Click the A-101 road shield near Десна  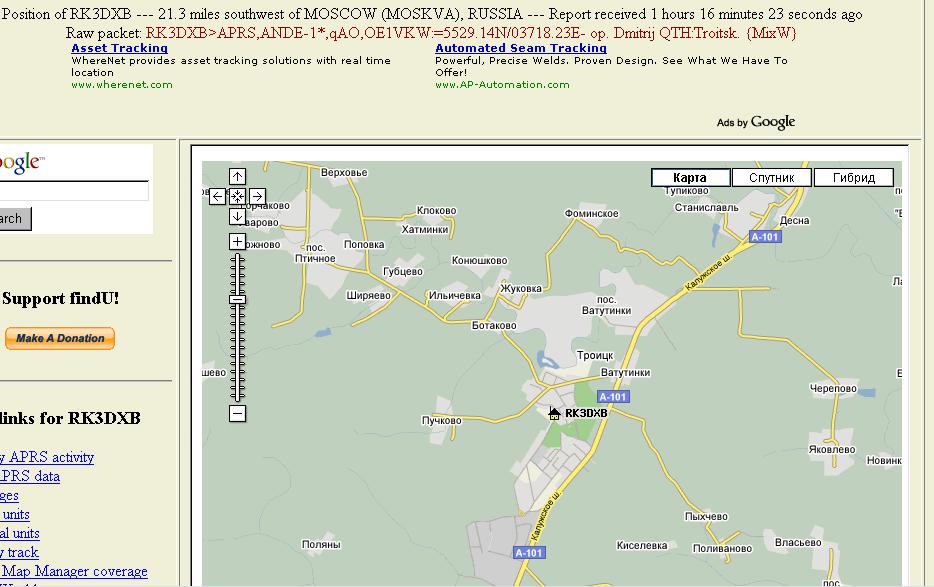pyautogui.click(x=765, y=237)
